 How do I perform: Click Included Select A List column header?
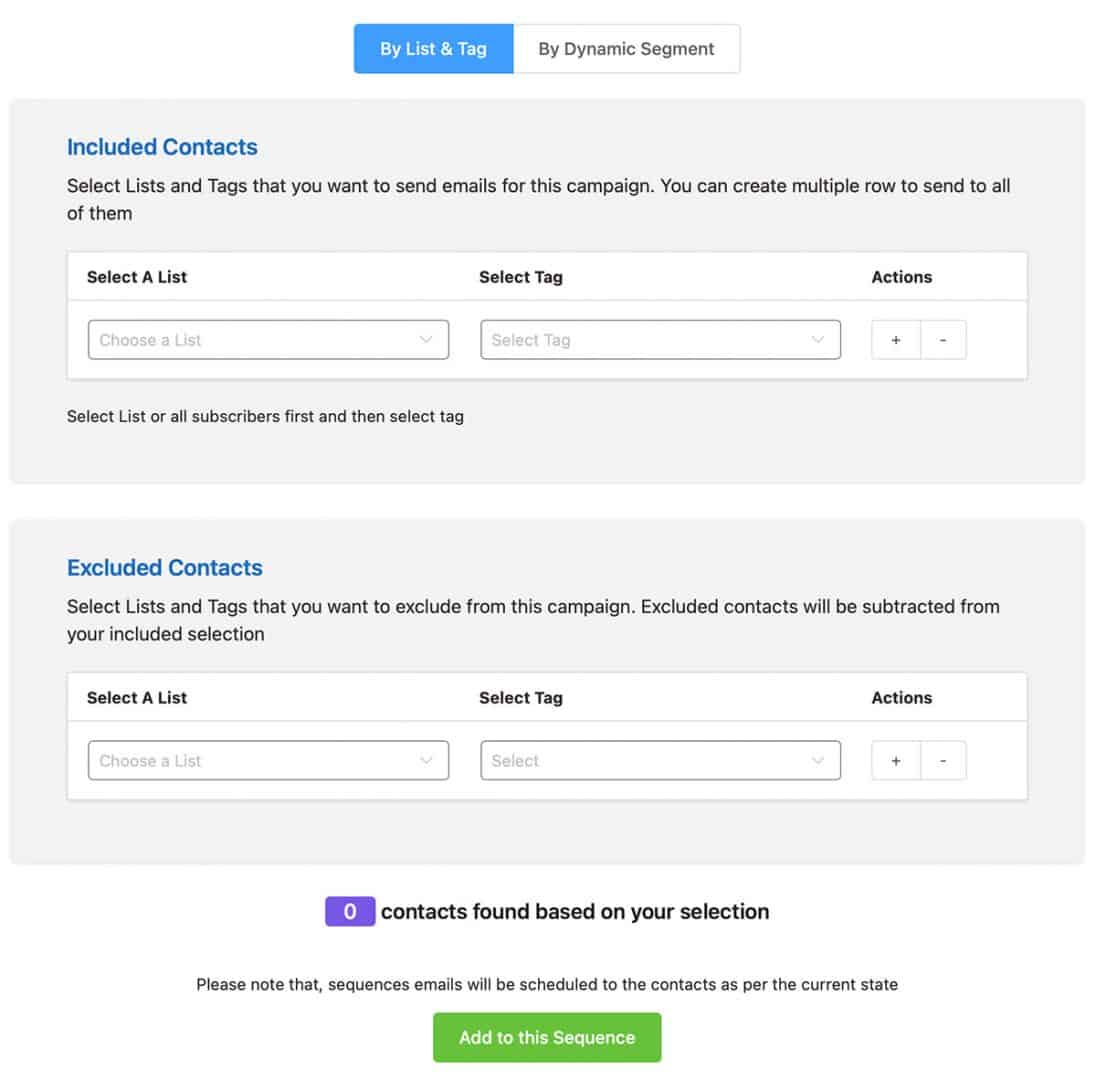(137, 277)
